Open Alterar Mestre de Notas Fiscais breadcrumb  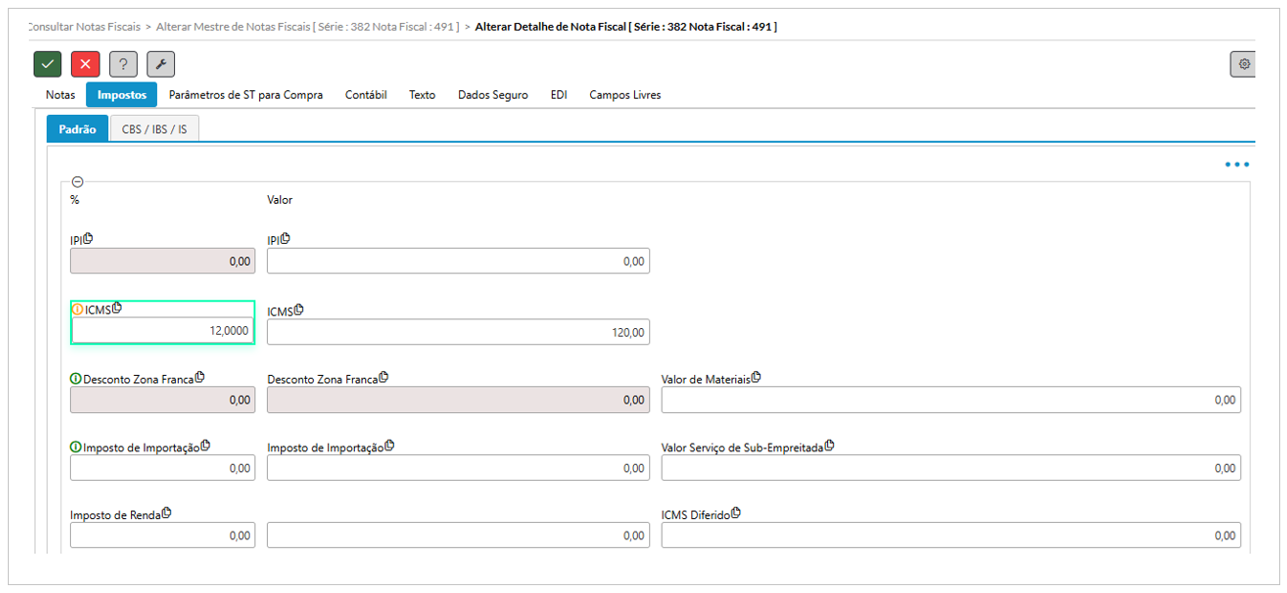click(308, 27)
